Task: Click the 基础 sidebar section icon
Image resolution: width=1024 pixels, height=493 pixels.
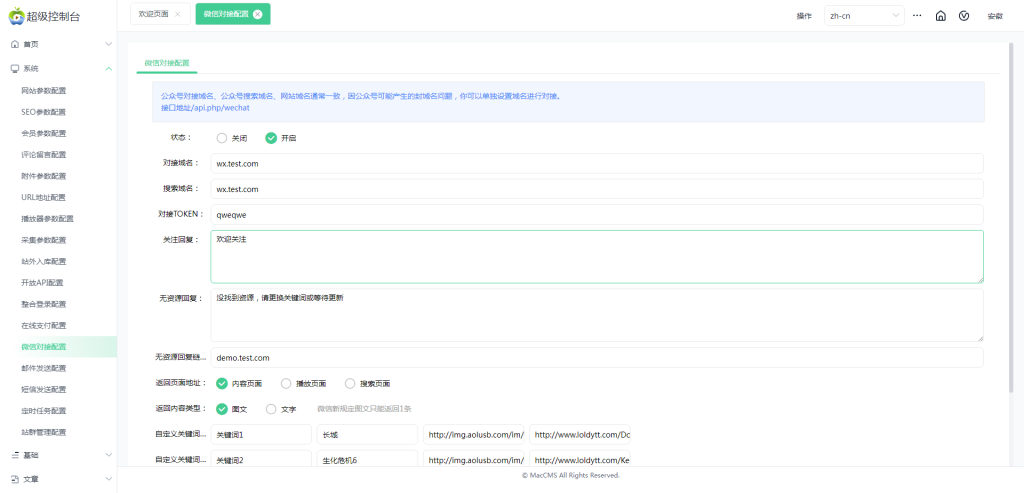Action: [x=15, y=455]
